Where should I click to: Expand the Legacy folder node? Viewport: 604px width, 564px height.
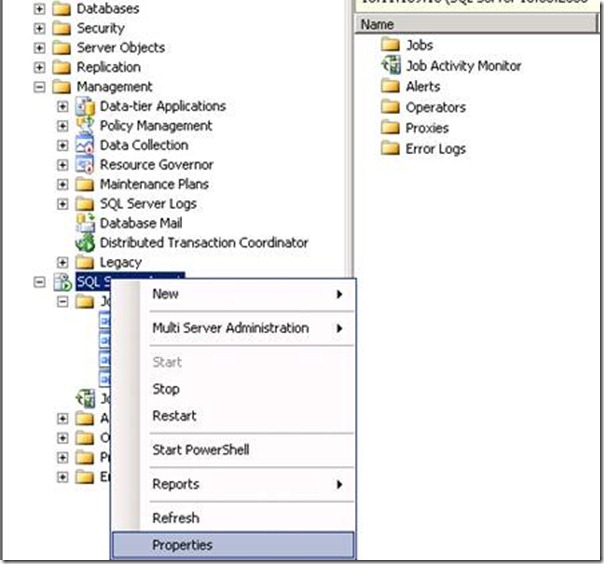click(63, 262)
